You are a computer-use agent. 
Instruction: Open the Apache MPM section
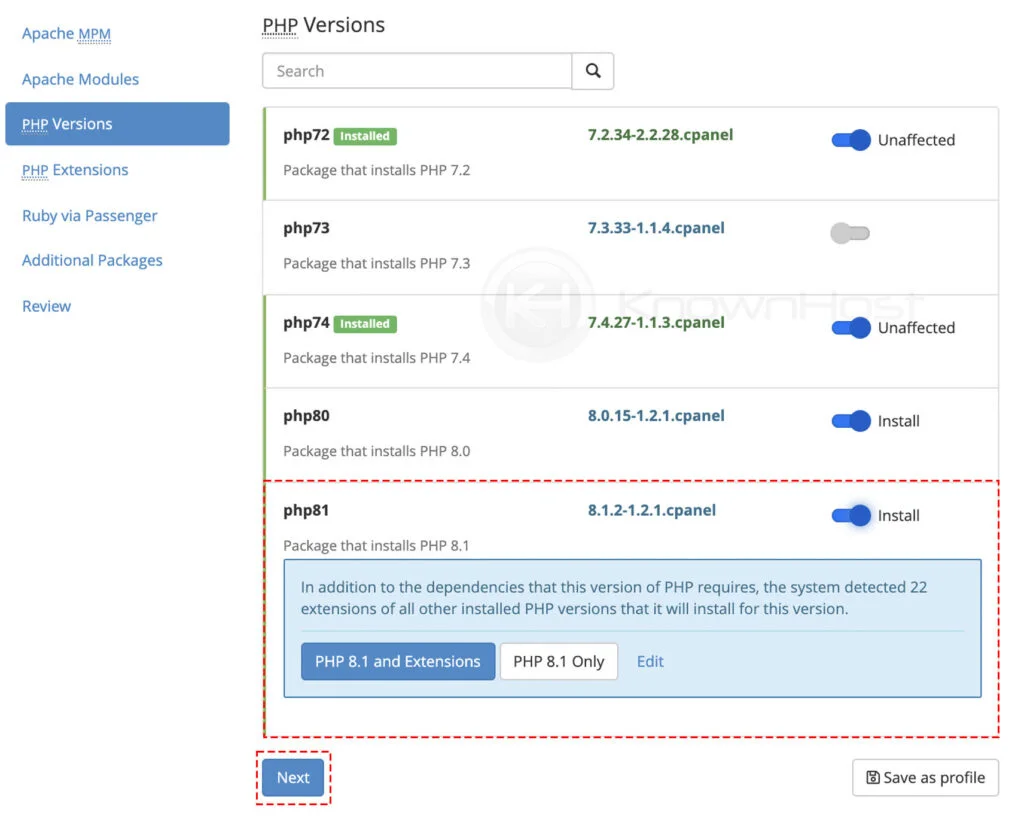coord(66,34)
